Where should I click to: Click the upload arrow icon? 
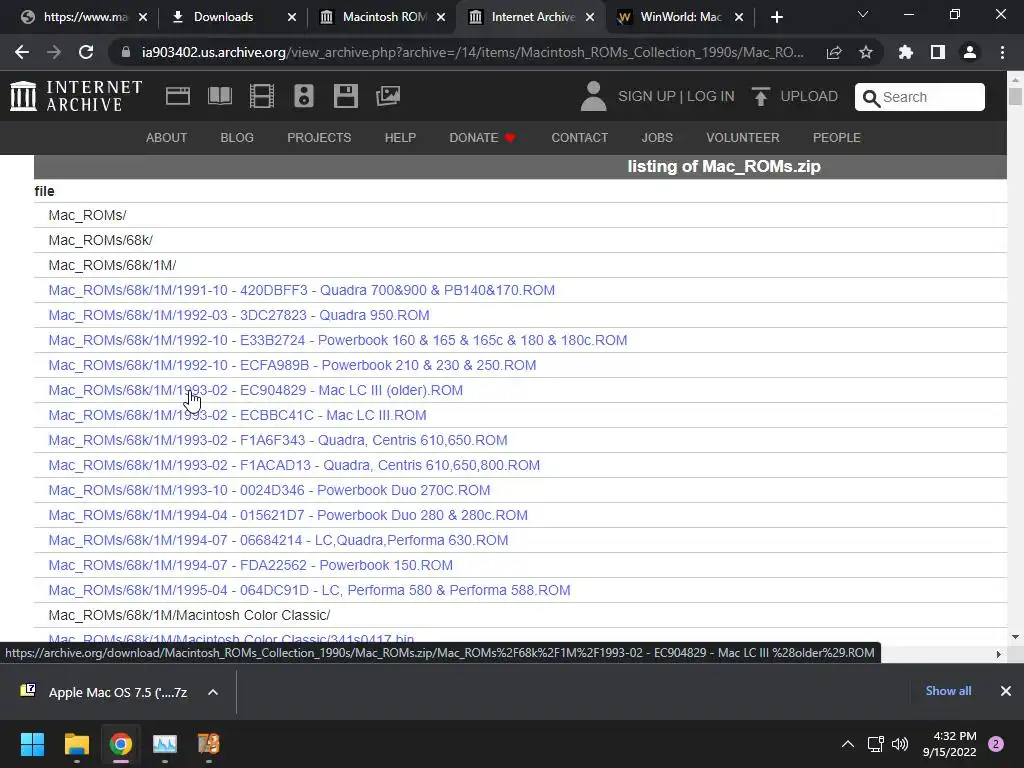(x=760, y=97)
